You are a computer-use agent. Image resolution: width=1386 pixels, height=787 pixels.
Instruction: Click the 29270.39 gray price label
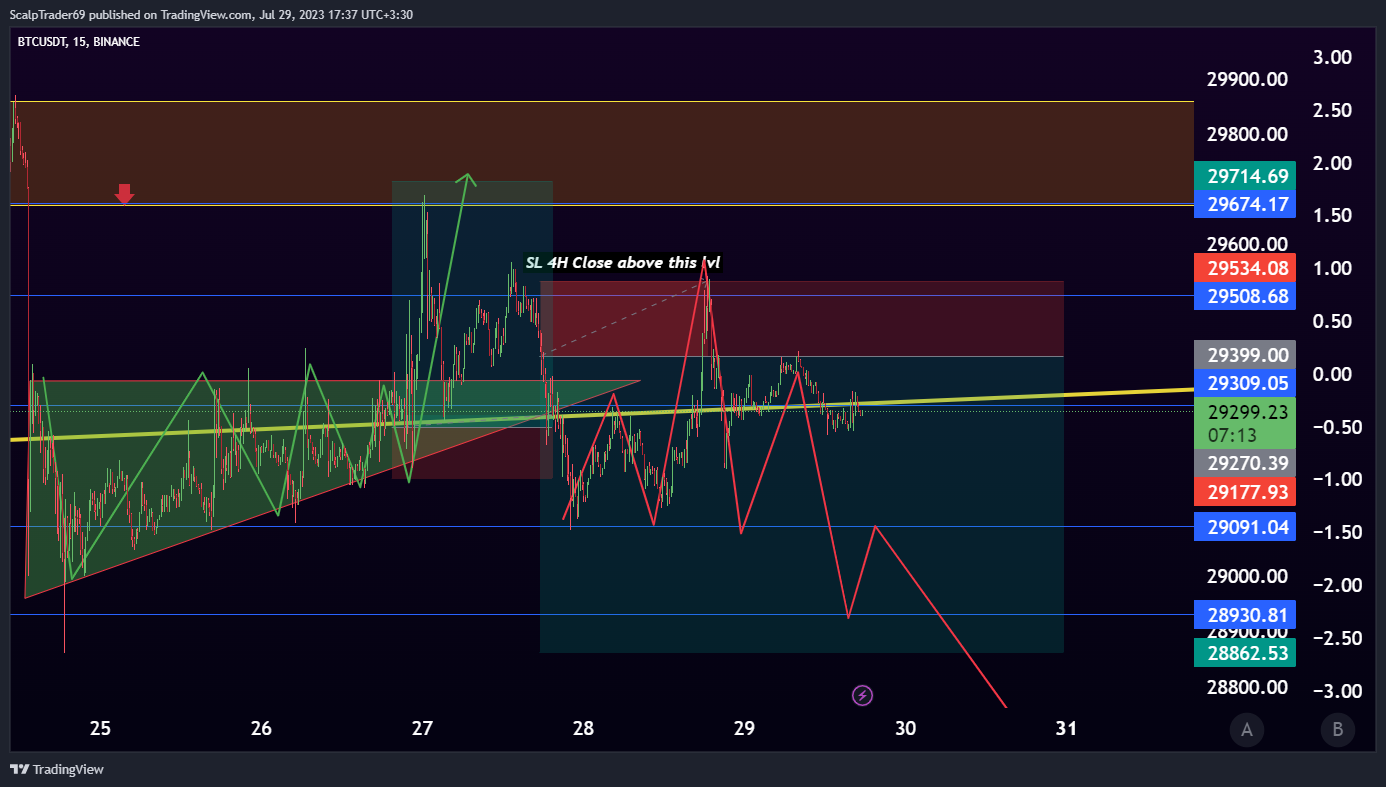(x=1245, y=463)
